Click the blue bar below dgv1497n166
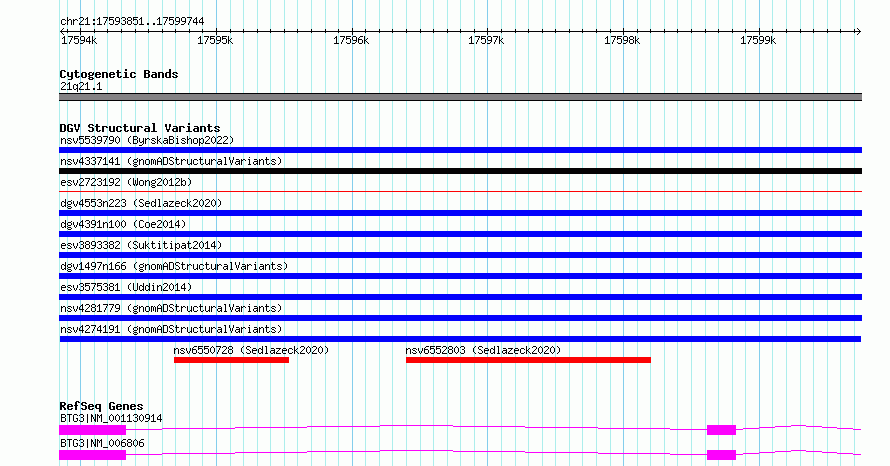Viewport: 890px width, 466px height. pos(460,276)
